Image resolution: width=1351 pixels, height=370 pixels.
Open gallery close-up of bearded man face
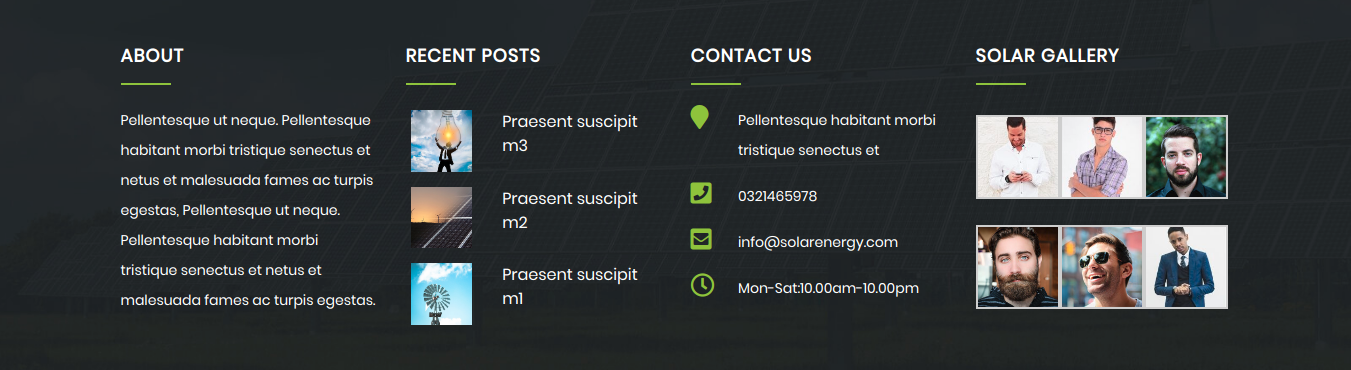[1017, 267]
